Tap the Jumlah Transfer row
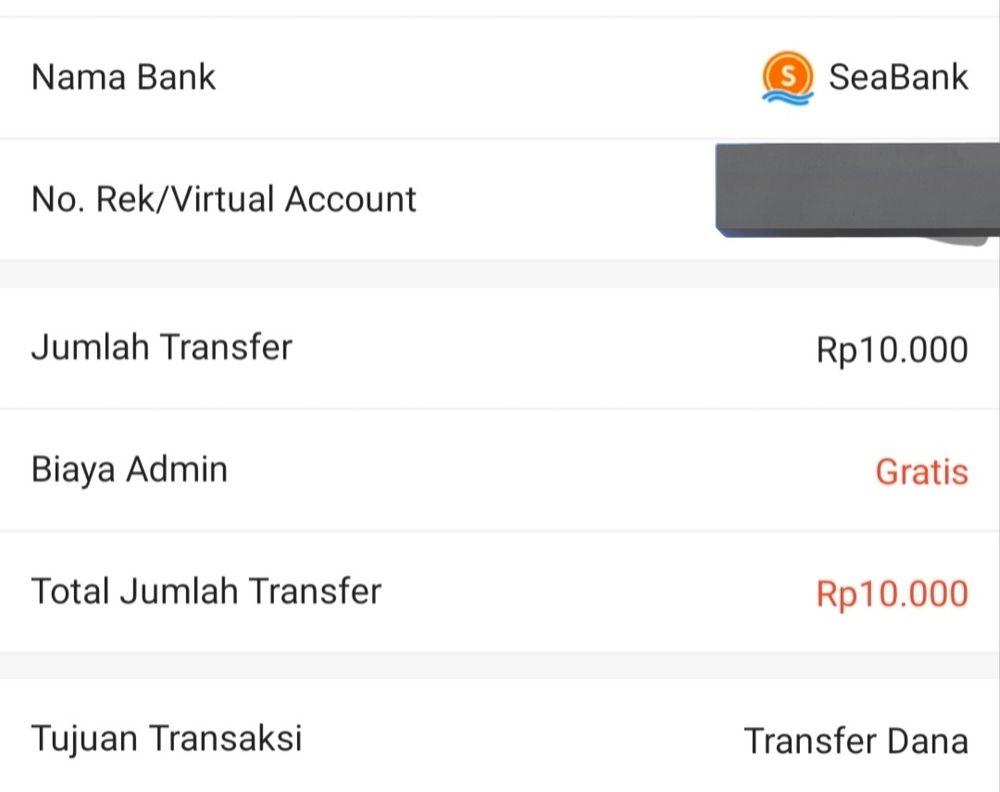Image resolution: width=1000 pixels, height=792 pixels. [500, 348]
